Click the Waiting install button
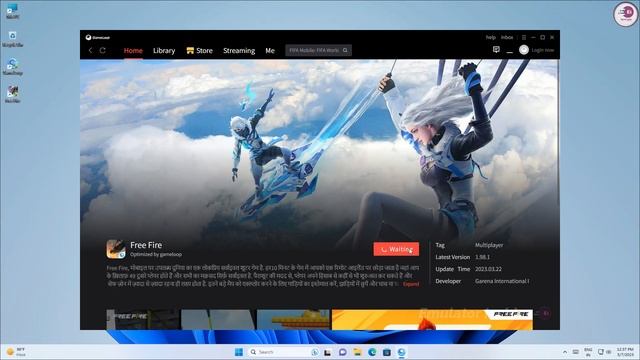Viewport: 640px width, 360px height. pos(396,249)
